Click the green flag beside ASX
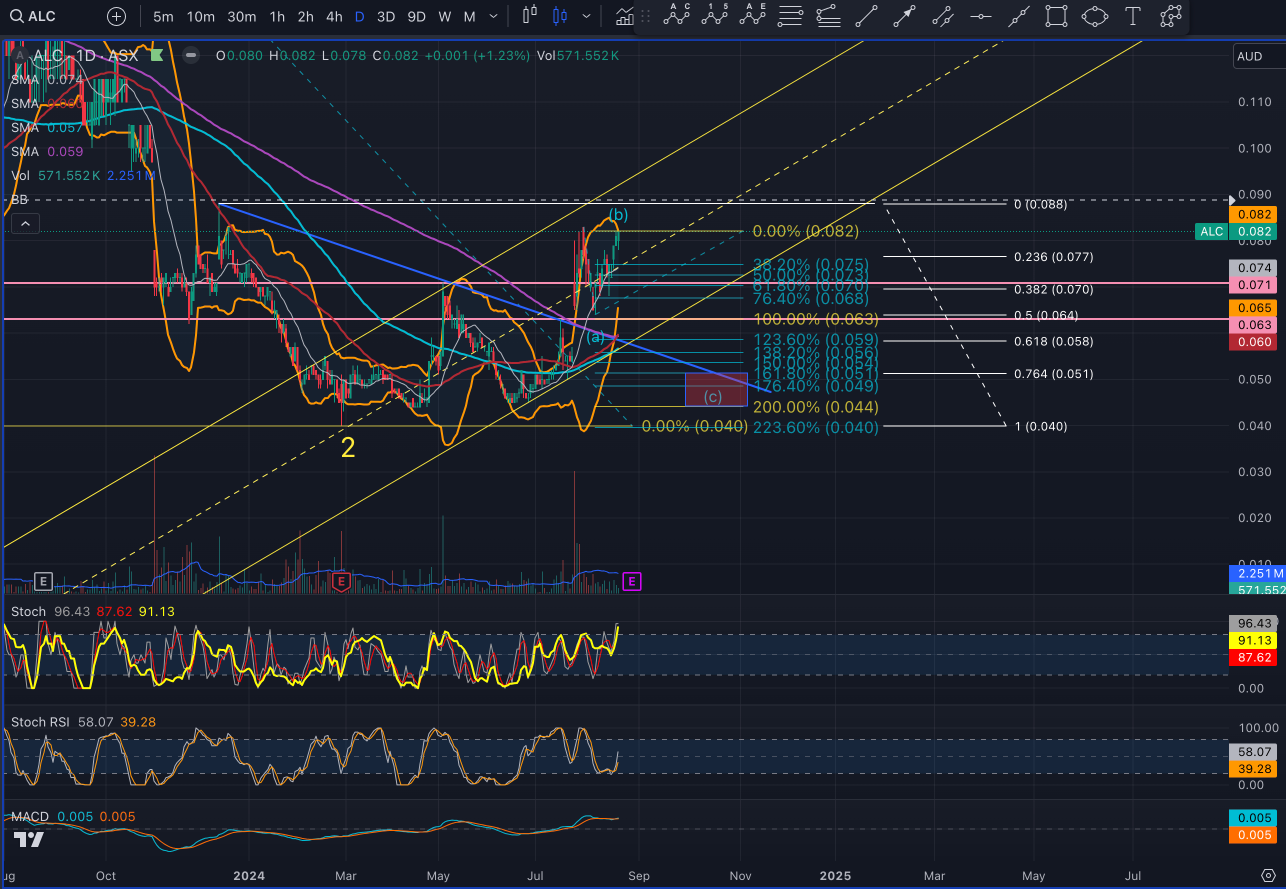The image size is (1286, 889). (156, 56)
